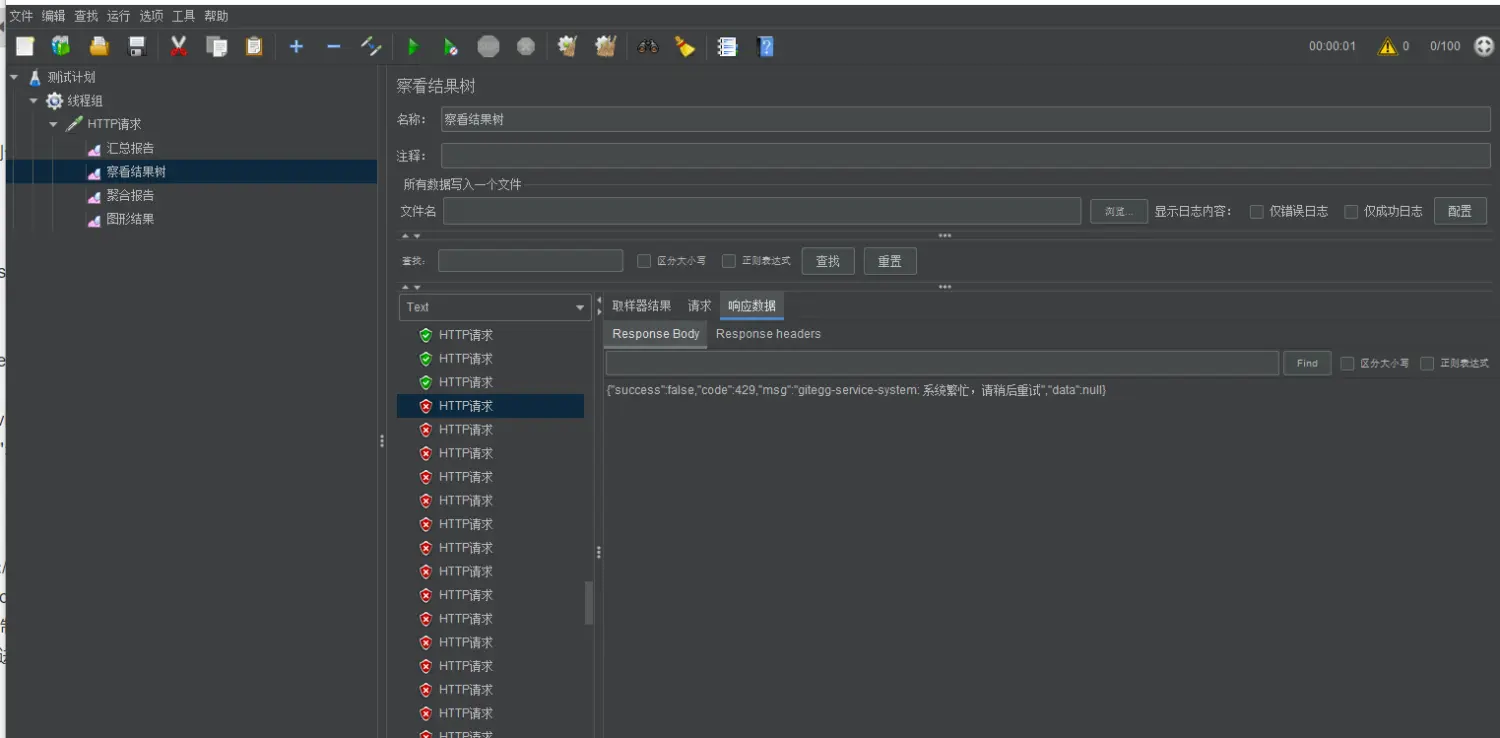
Task: Clear all results with the double broom icon
Action: click(605, 46)
